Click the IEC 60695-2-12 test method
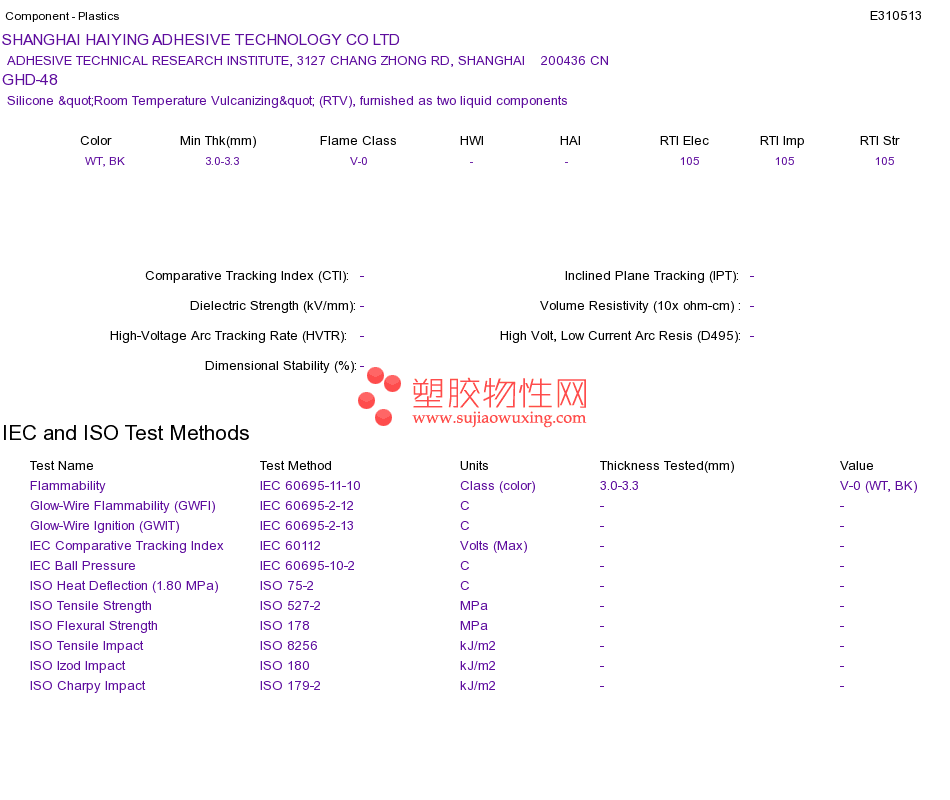This screenshot has height=800, width=950. [x=307, y=505]
